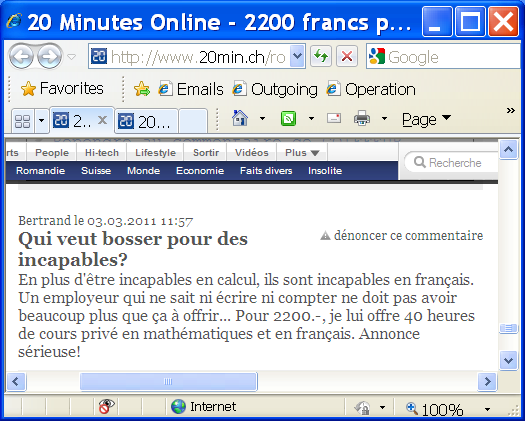The image size is (525, 421).
Task: Click the Print icon in the toolbar
Action: pyautogui.click(x=362, y=118)
